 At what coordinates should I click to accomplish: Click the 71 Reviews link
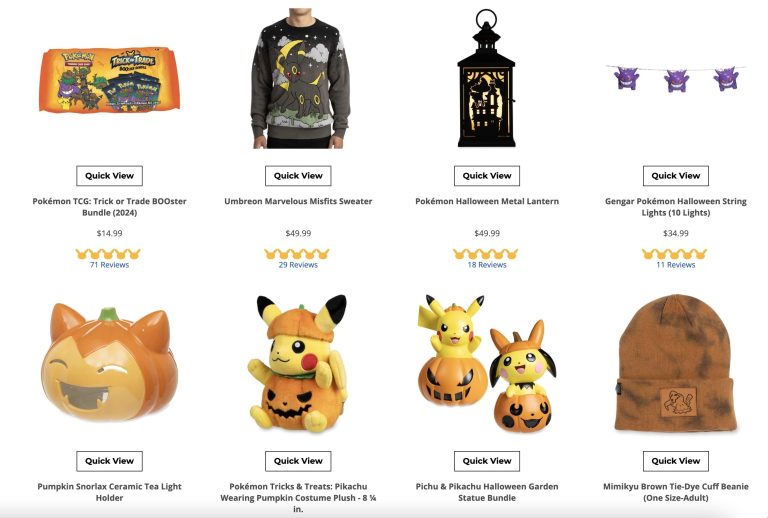109,265
